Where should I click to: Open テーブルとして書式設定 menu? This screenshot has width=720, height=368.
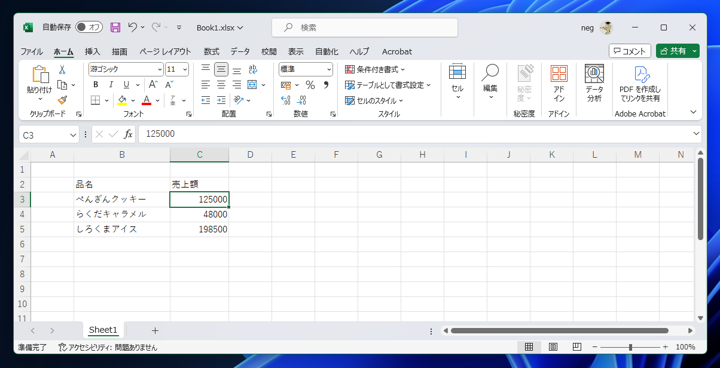pos(388,85)
